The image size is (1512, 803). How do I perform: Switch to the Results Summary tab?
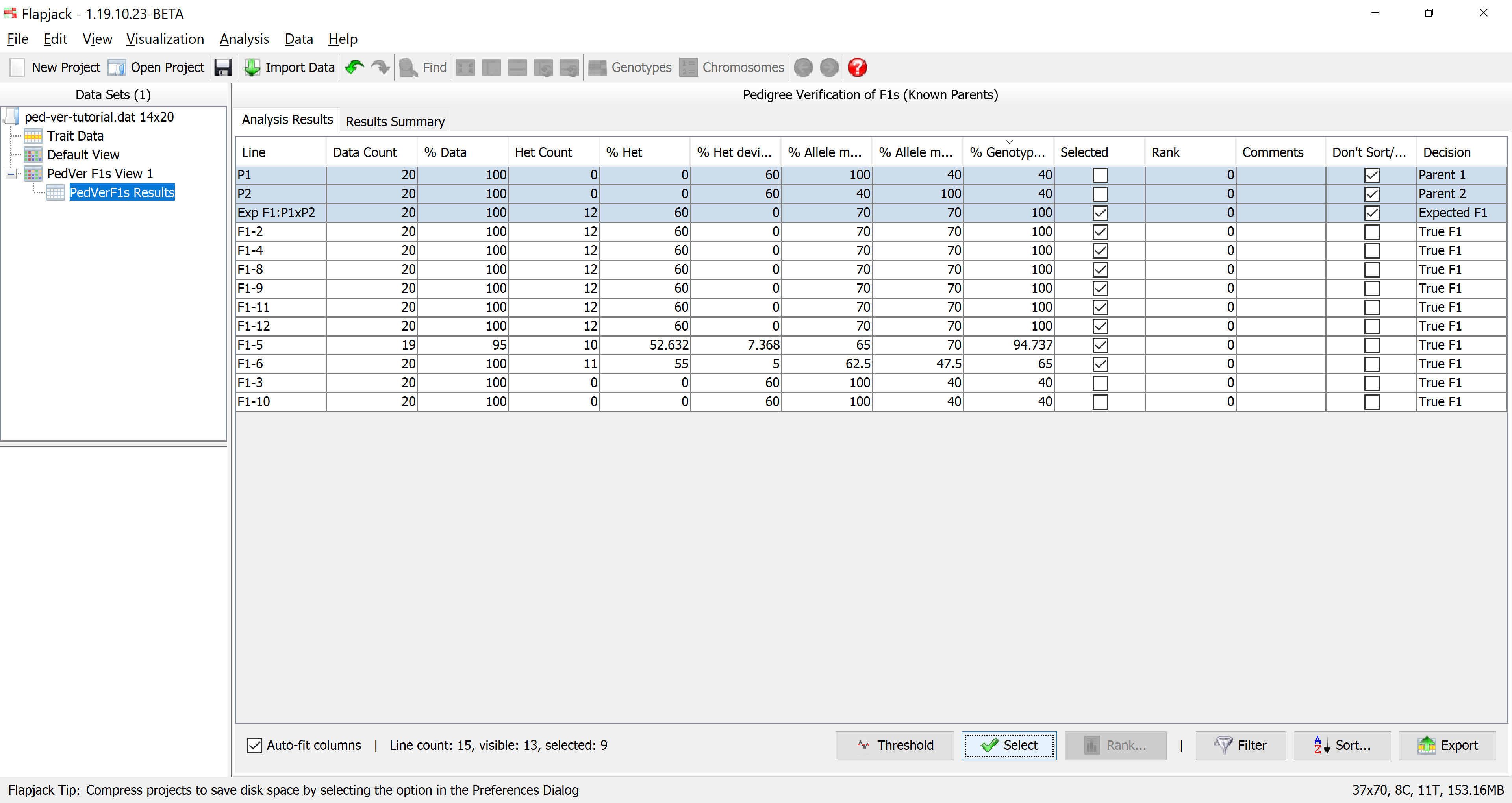point(395,122)
